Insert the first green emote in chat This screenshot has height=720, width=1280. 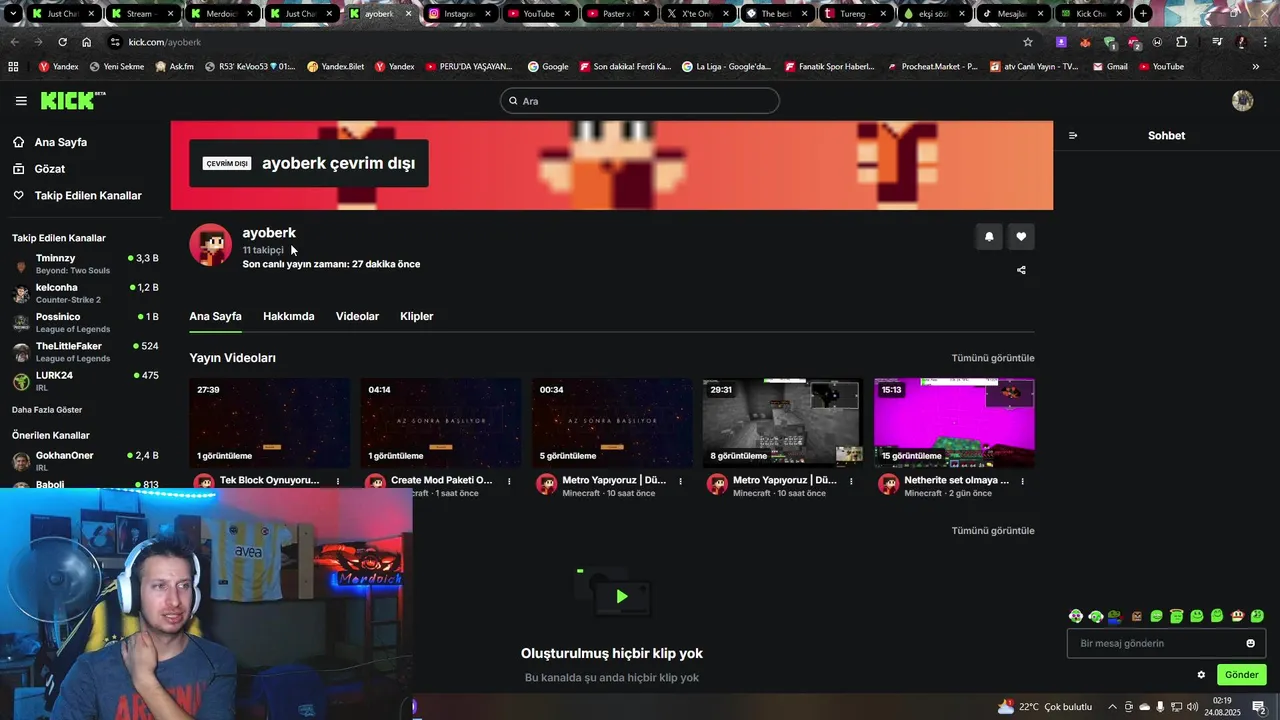1096,616
